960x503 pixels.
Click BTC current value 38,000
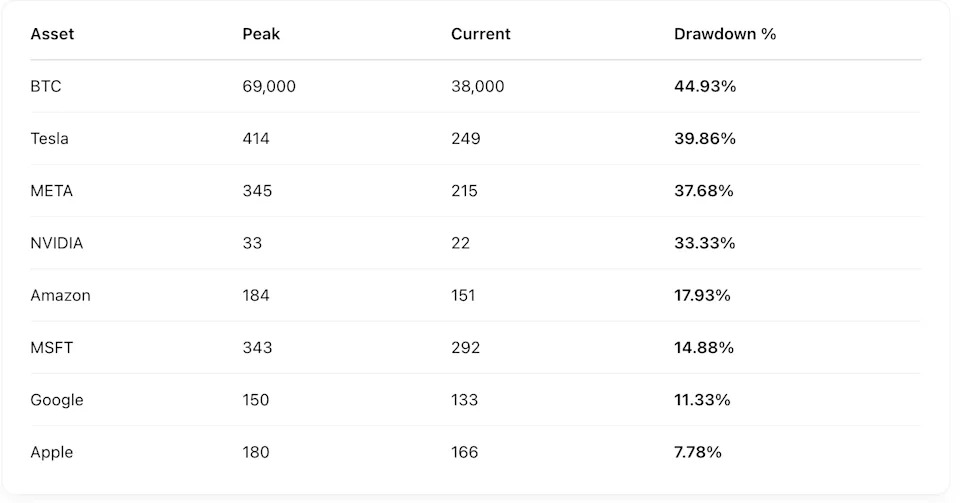[478, 86]
